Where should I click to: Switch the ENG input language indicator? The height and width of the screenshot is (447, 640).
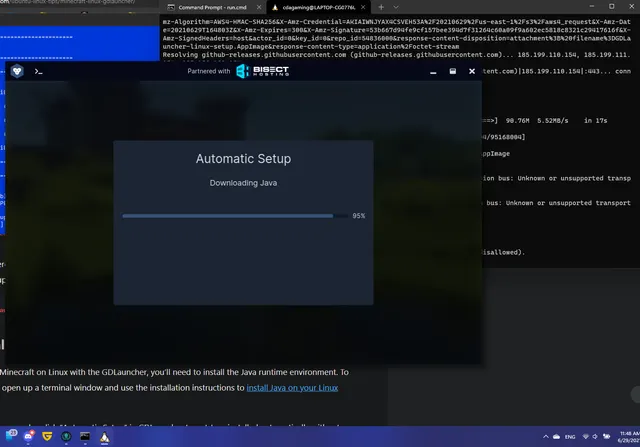click(x=570, y=437)
